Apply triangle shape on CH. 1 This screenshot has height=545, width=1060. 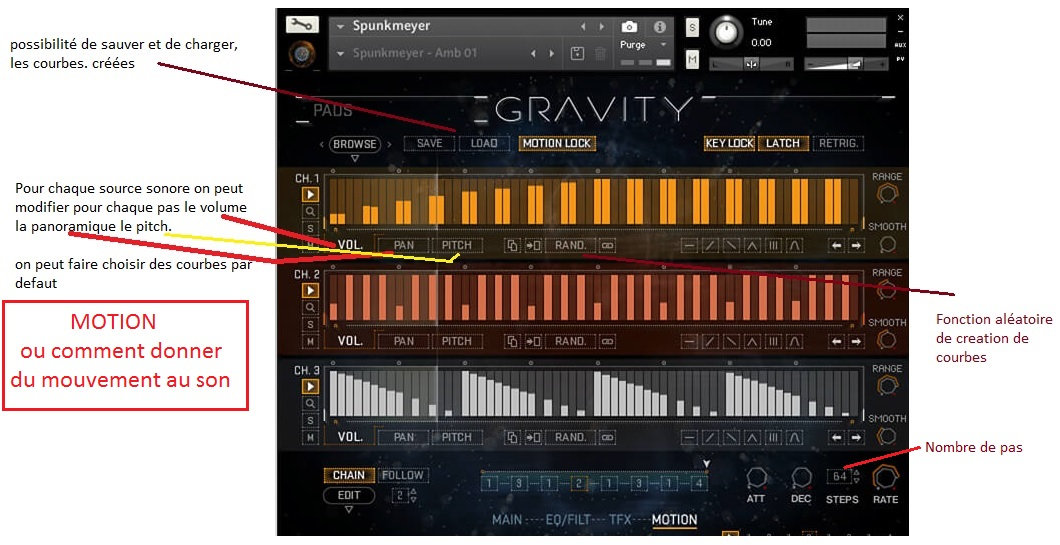tap(752, 246)
